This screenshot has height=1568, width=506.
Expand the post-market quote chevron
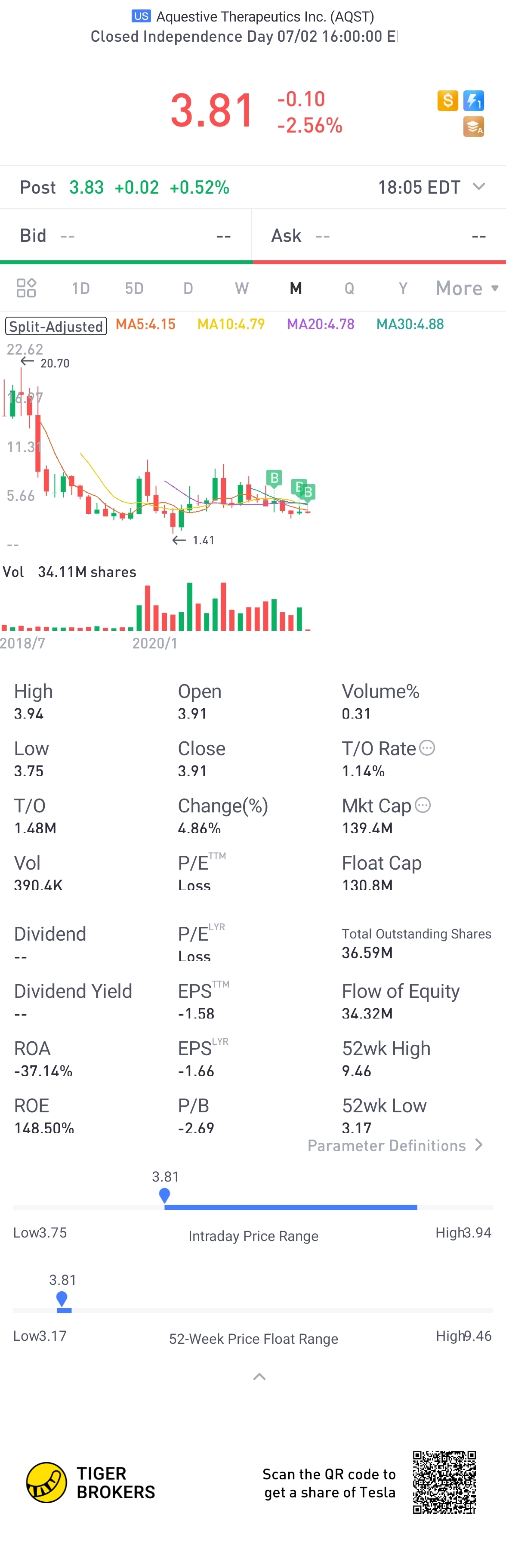[x=478, y=186]
